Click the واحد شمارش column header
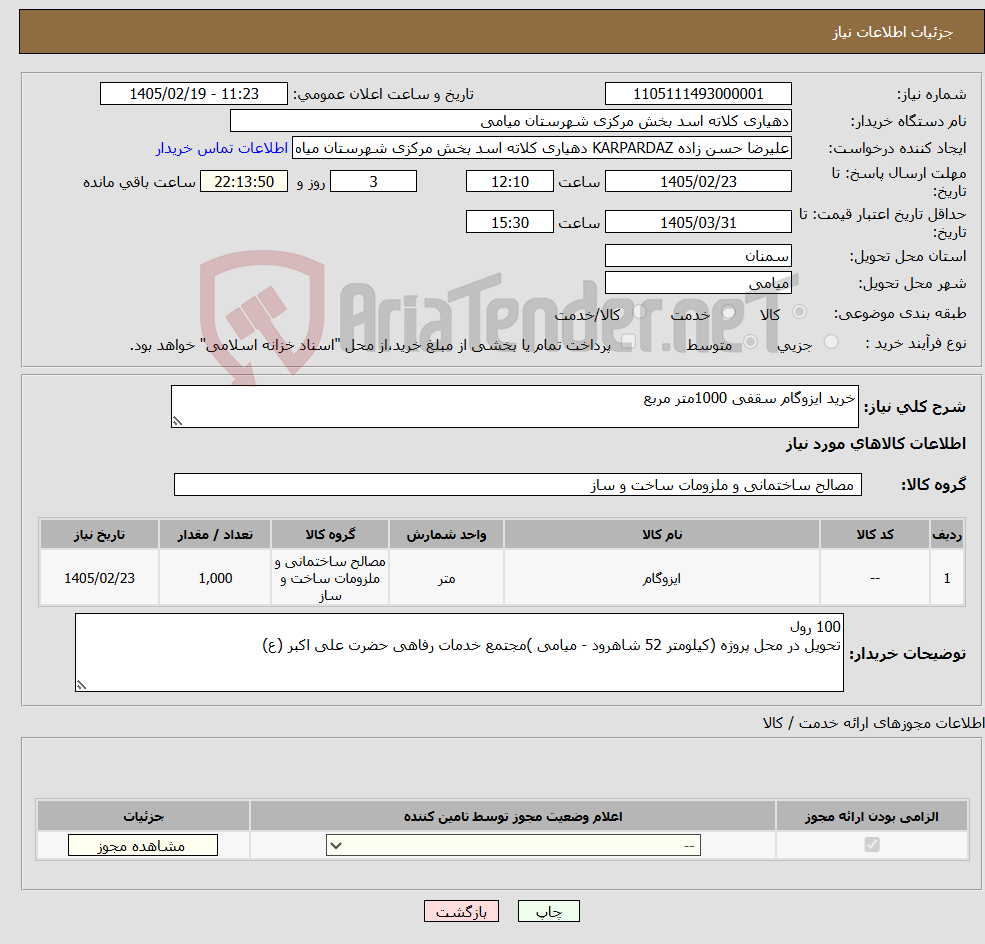Screen dimensions: 985x944 (446, 534)
